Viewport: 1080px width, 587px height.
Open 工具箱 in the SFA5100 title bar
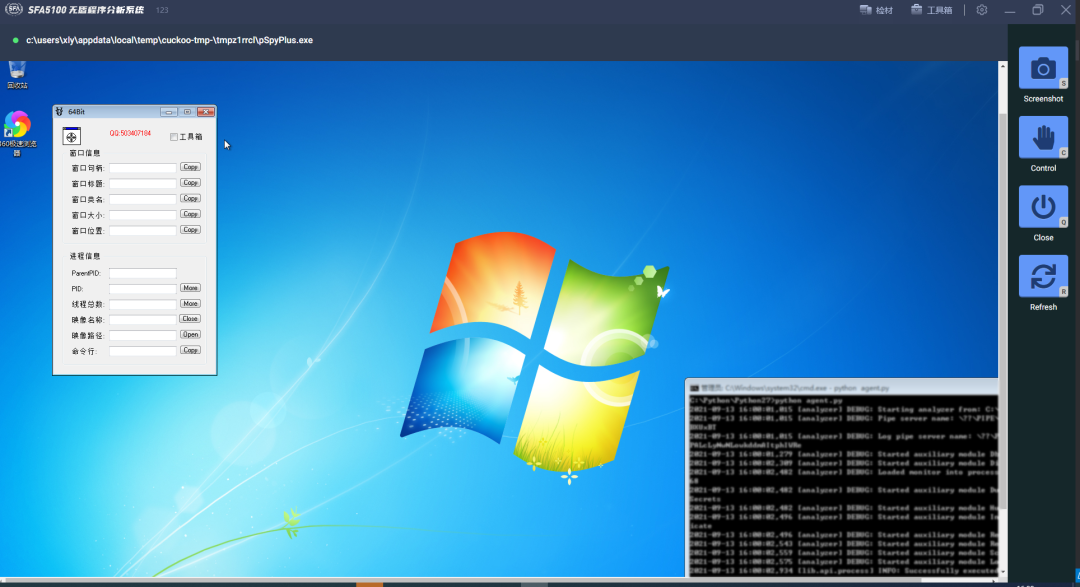(931, 10)
